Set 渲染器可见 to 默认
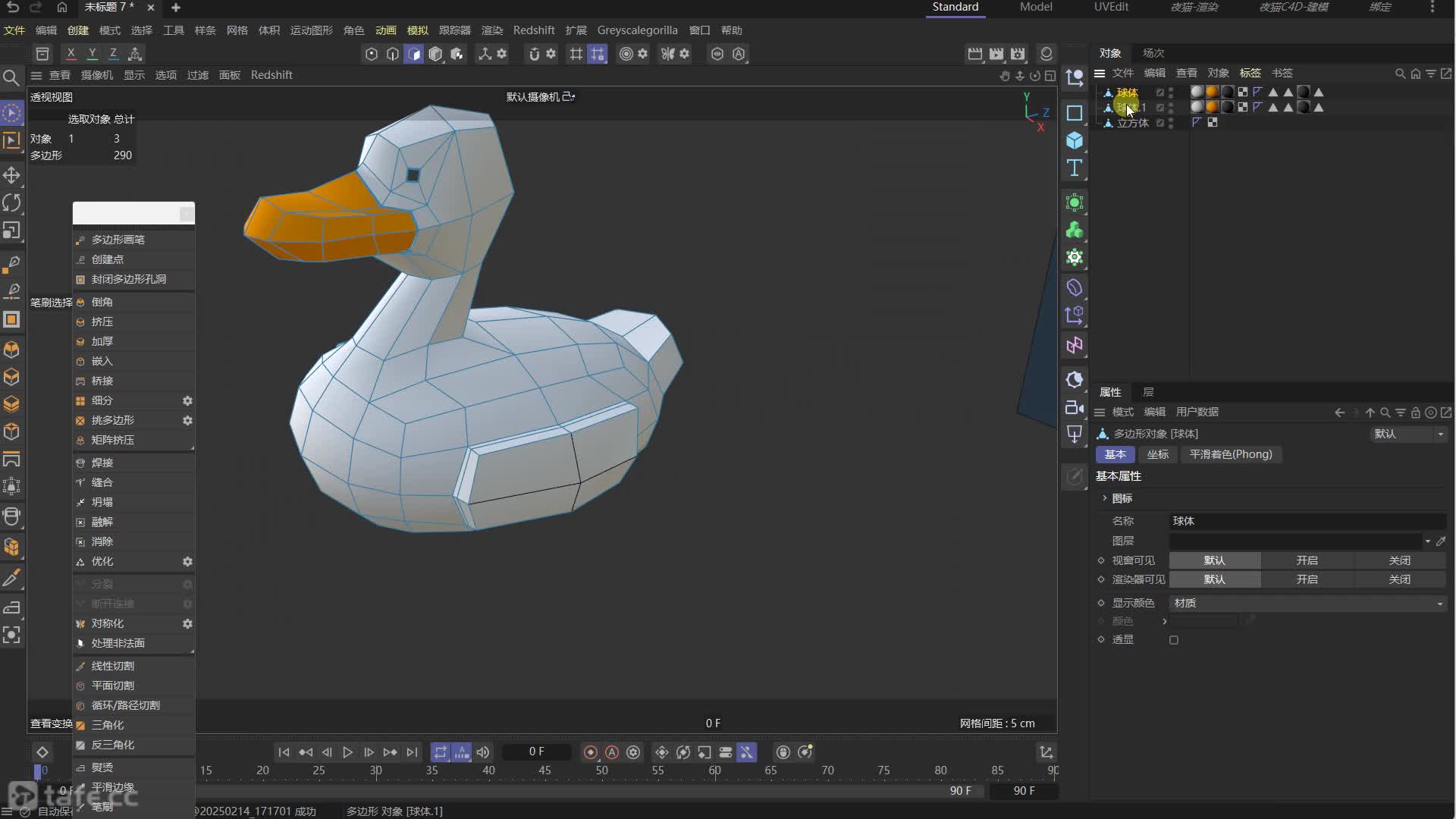1456x819 pixels. (1215, 579)
